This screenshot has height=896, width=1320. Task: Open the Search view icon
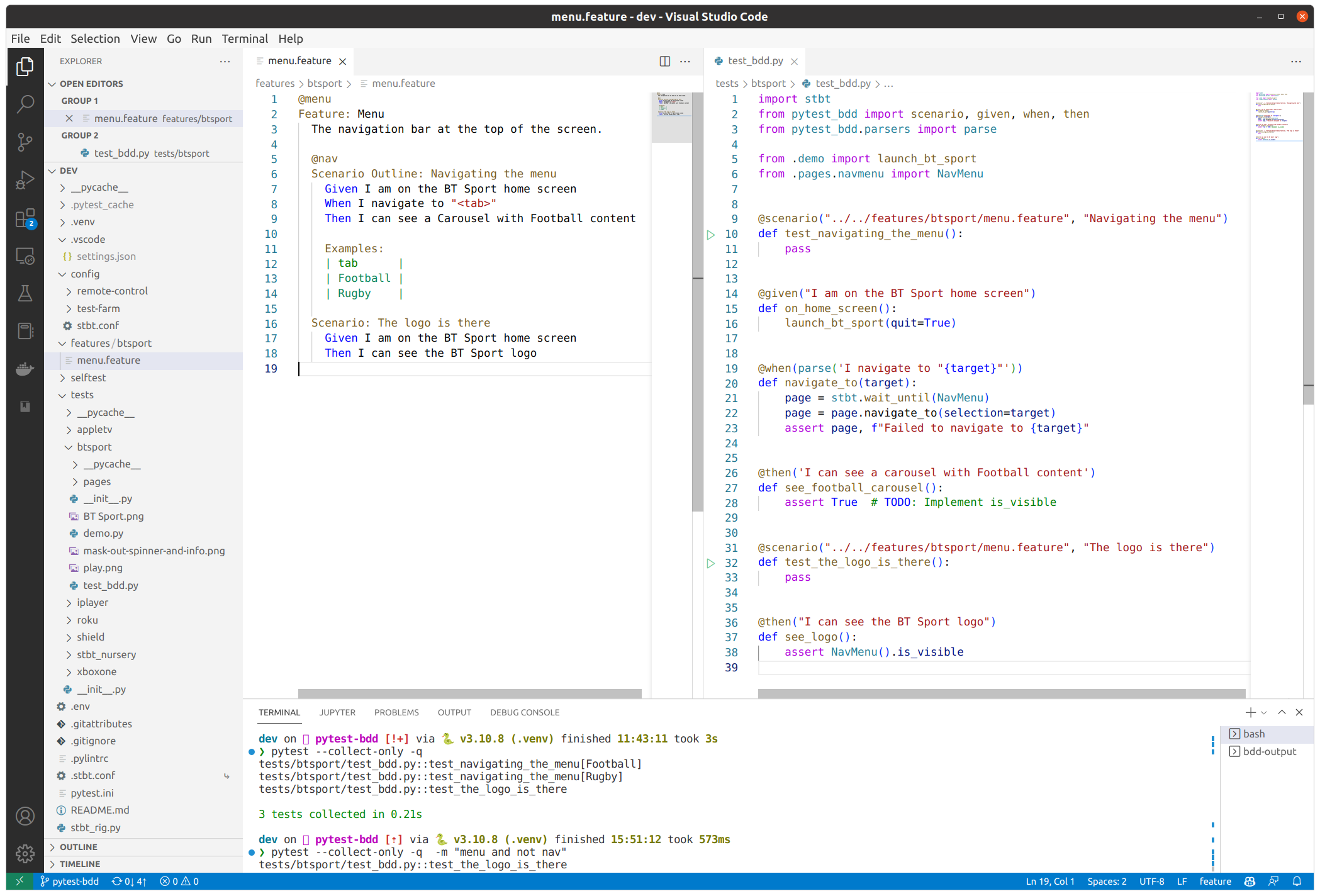25,104
